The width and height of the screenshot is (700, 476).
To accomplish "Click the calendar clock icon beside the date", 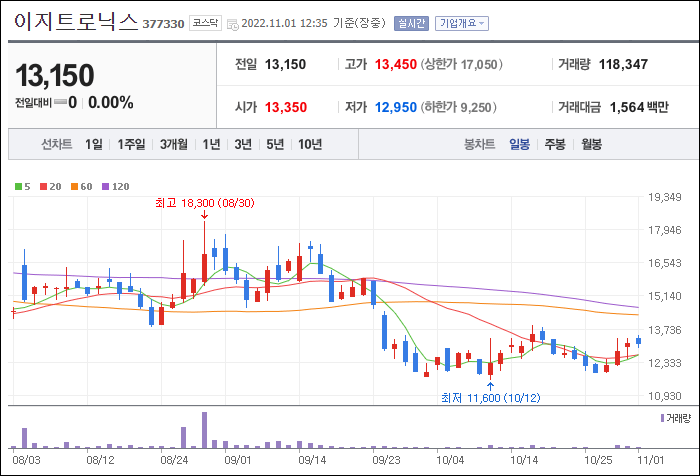I will tap(233, 25).
